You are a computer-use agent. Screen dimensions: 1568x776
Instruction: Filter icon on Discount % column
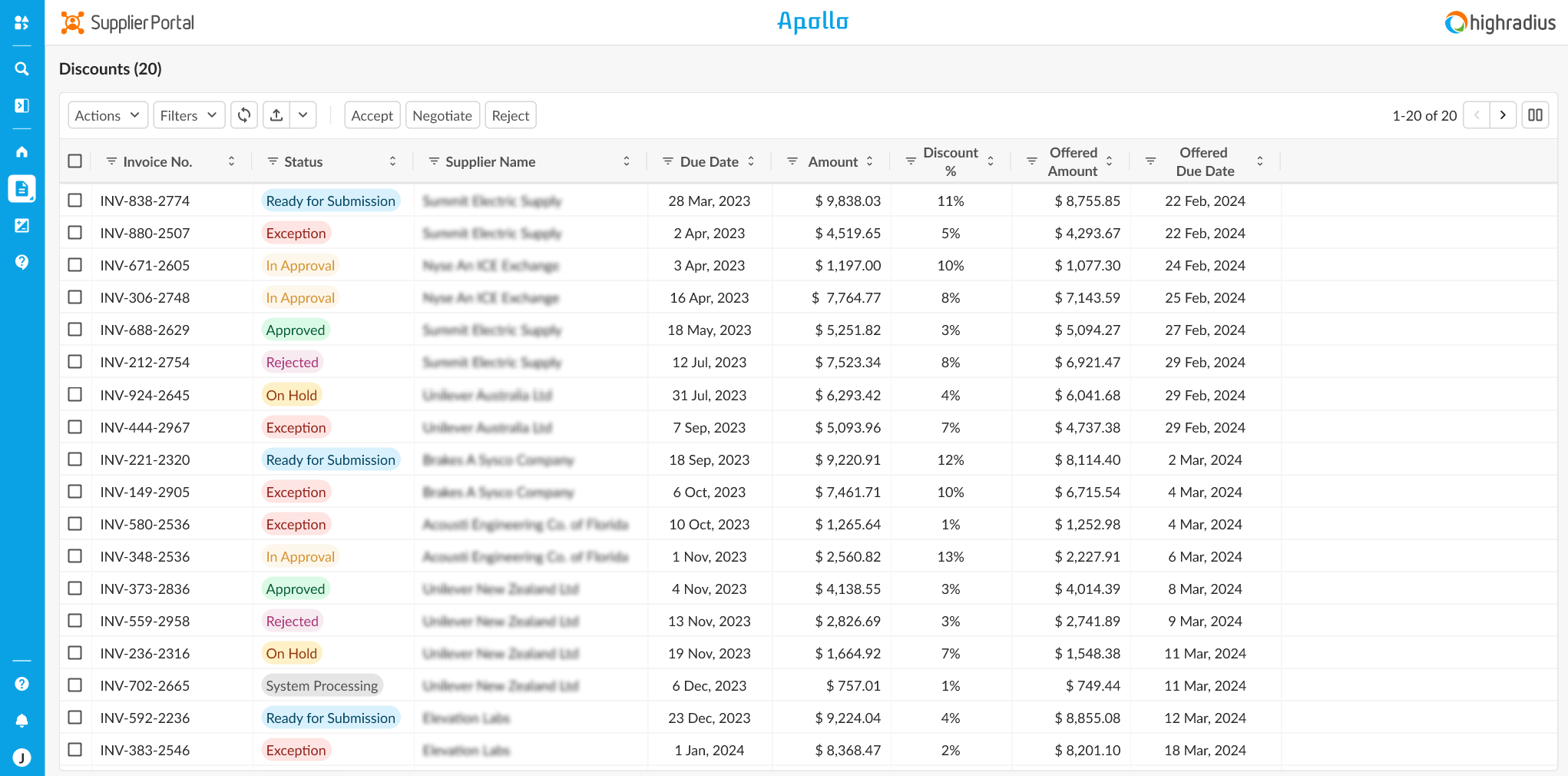pos(911,161)
